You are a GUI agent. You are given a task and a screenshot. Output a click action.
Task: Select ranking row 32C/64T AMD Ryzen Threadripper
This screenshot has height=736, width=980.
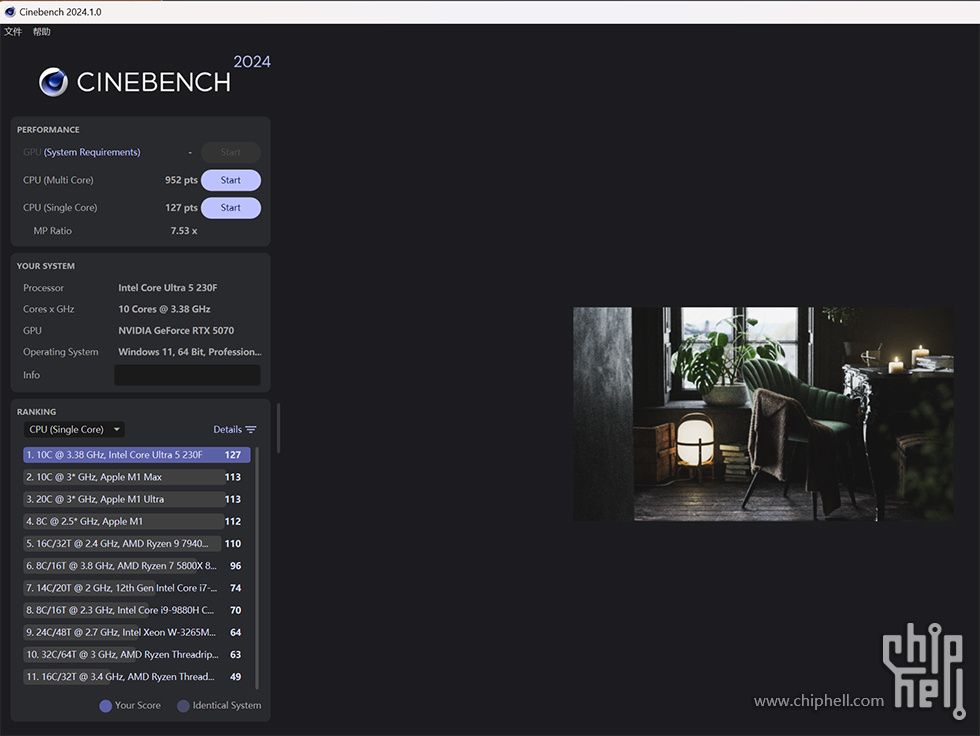click(137, 655)
